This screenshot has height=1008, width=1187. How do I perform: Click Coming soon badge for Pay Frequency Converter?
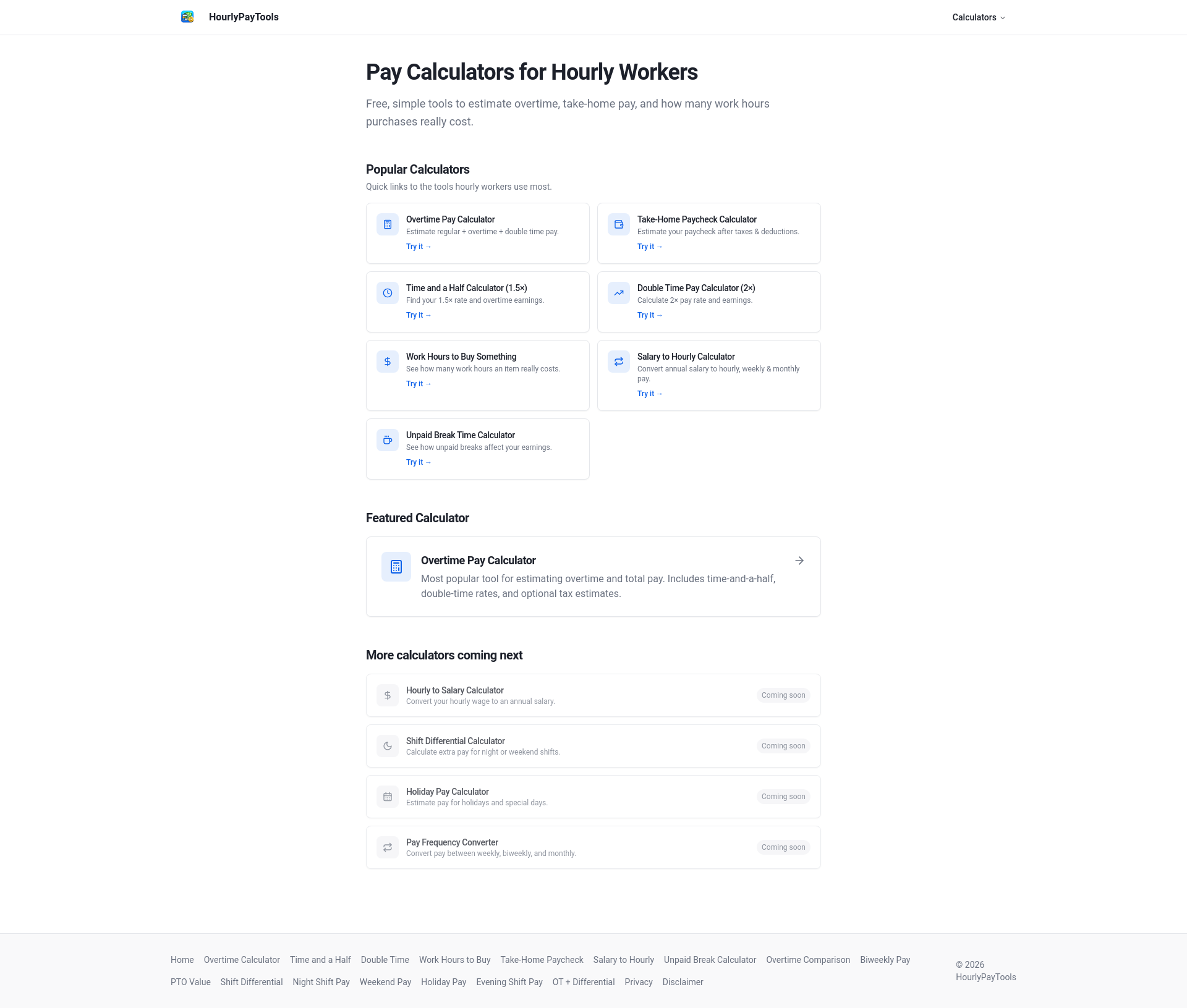[x=783, y=847]
